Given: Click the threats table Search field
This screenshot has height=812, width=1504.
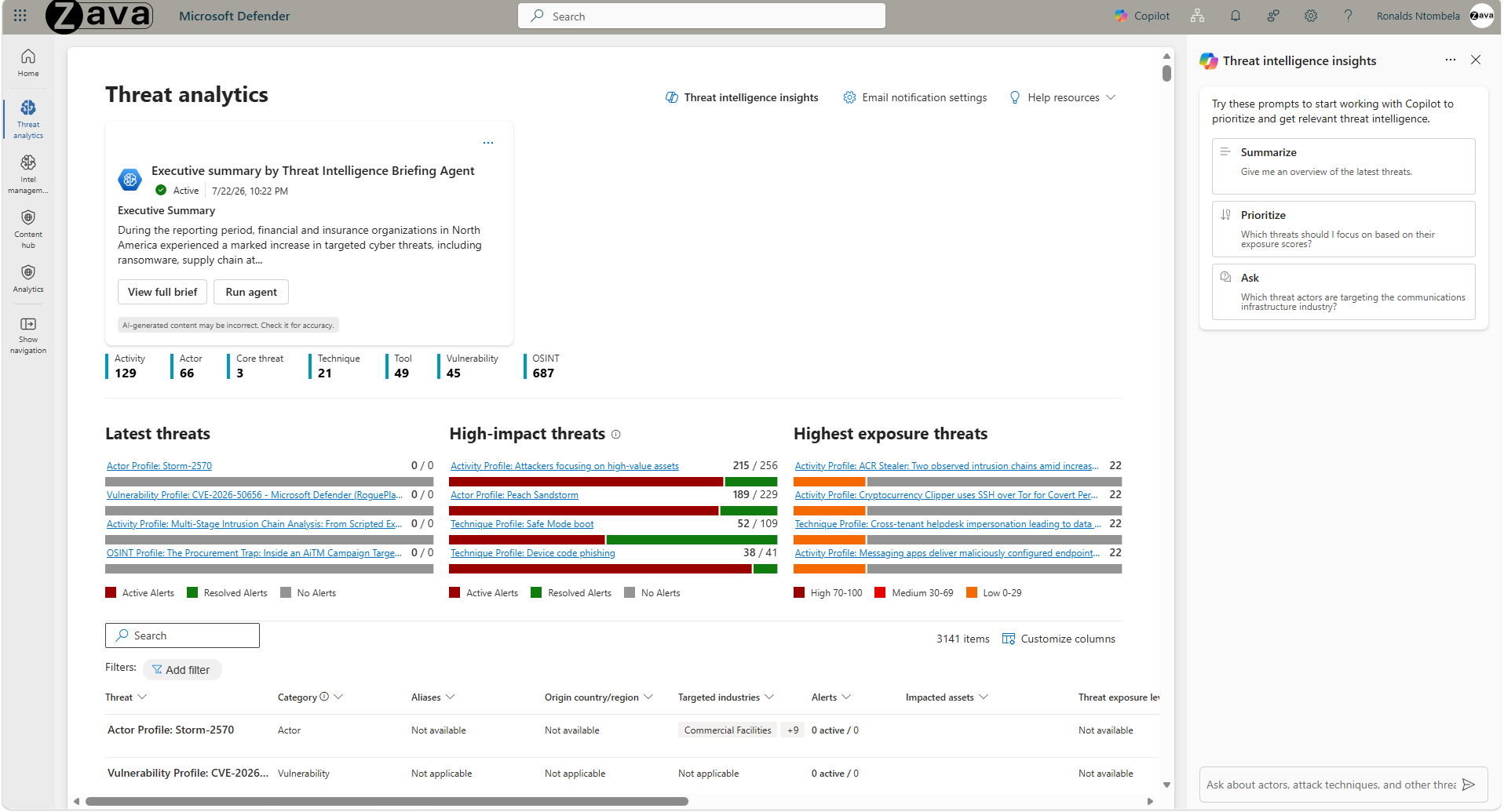Looking at the screenshot, I should 182,635.
